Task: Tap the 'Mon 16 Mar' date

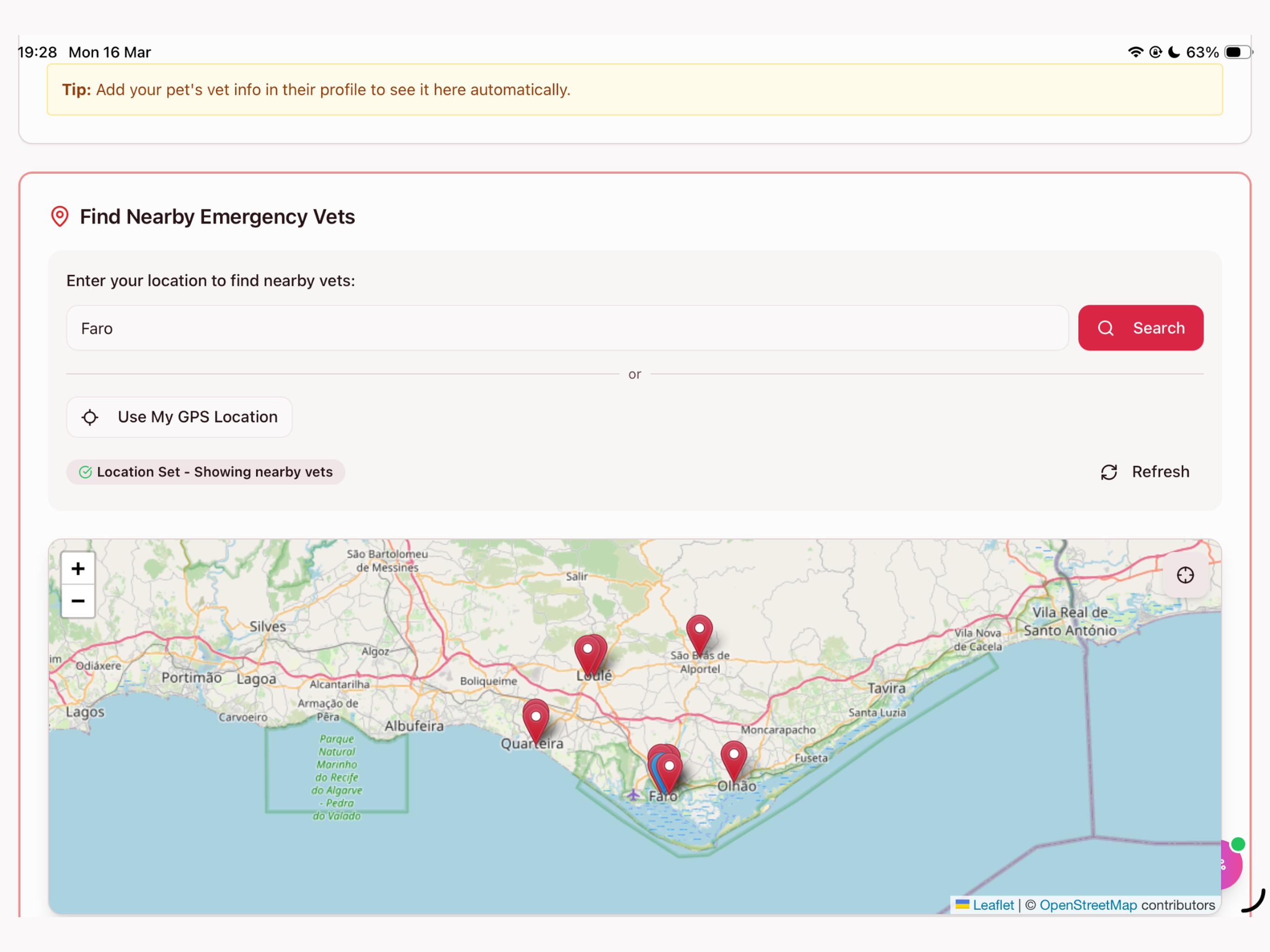Action: pos(110,52)
